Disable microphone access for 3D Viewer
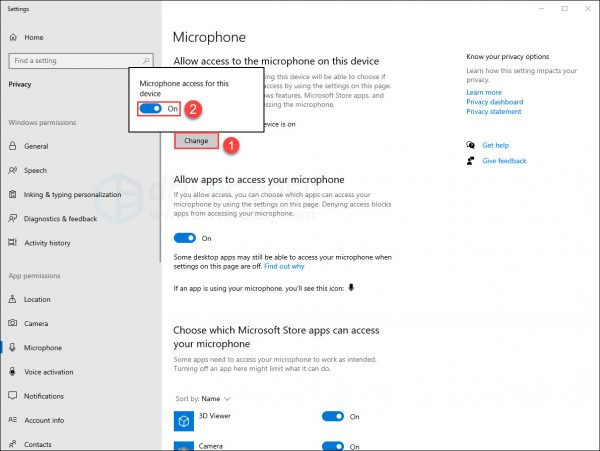The width and height of the screenshot is (600, 451). point(333,416)
